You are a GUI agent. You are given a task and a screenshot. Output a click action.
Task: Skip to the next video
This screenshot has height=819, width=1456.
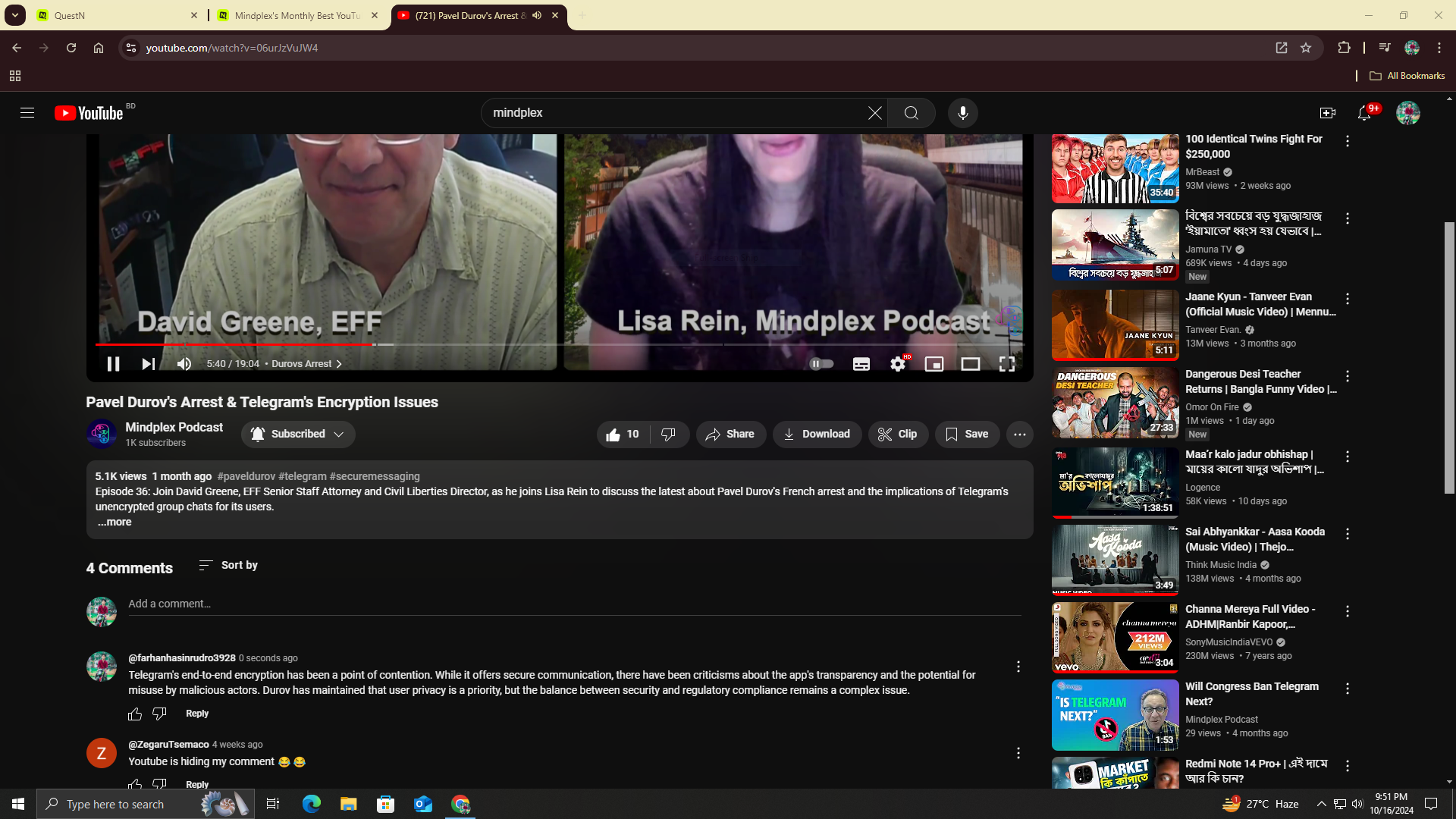148,364
